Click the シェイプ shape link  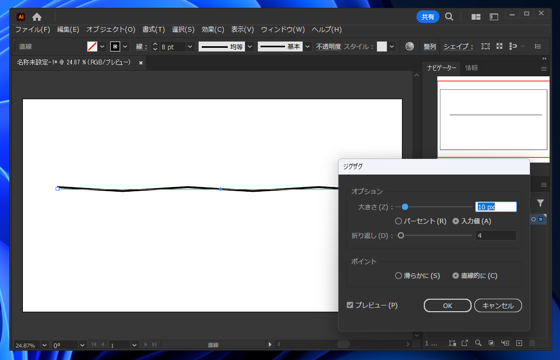point(458,46)
